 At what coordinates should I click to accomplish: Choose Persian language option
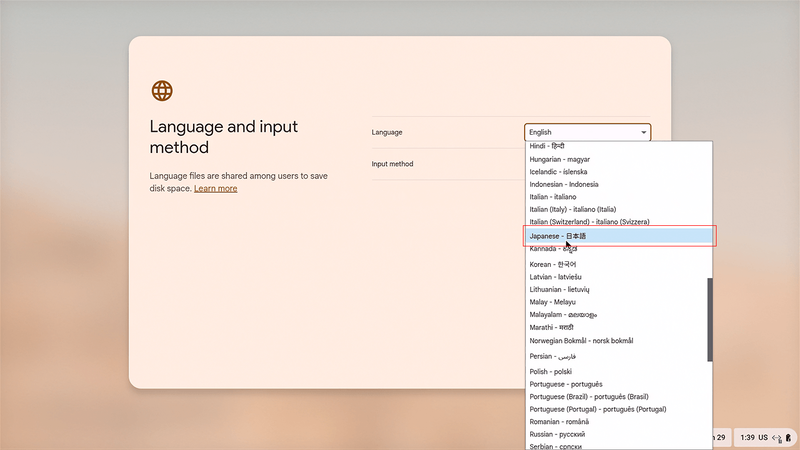[x=618, y=356]
